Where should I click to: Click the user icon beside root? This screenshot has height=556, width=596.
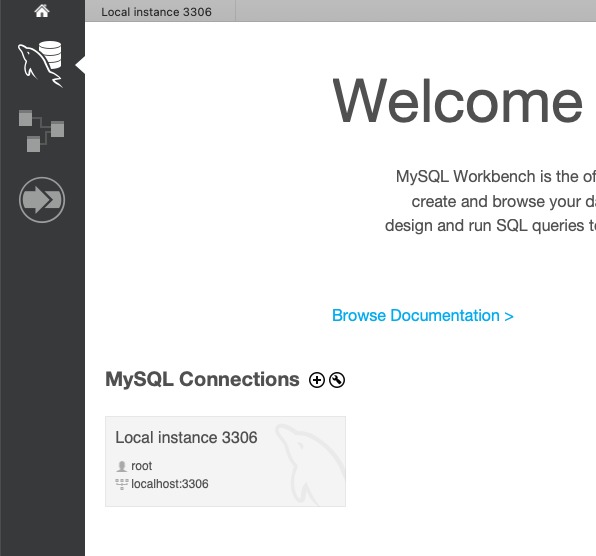(122, 466)
